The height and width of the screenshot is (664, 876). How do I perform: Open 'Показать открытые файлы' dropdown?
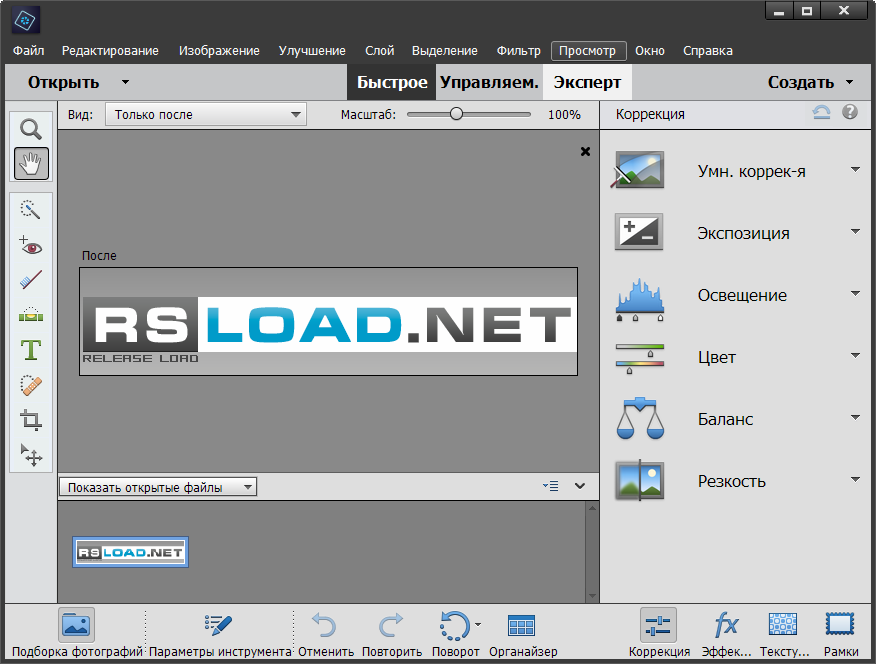click(x=158, y=487)
